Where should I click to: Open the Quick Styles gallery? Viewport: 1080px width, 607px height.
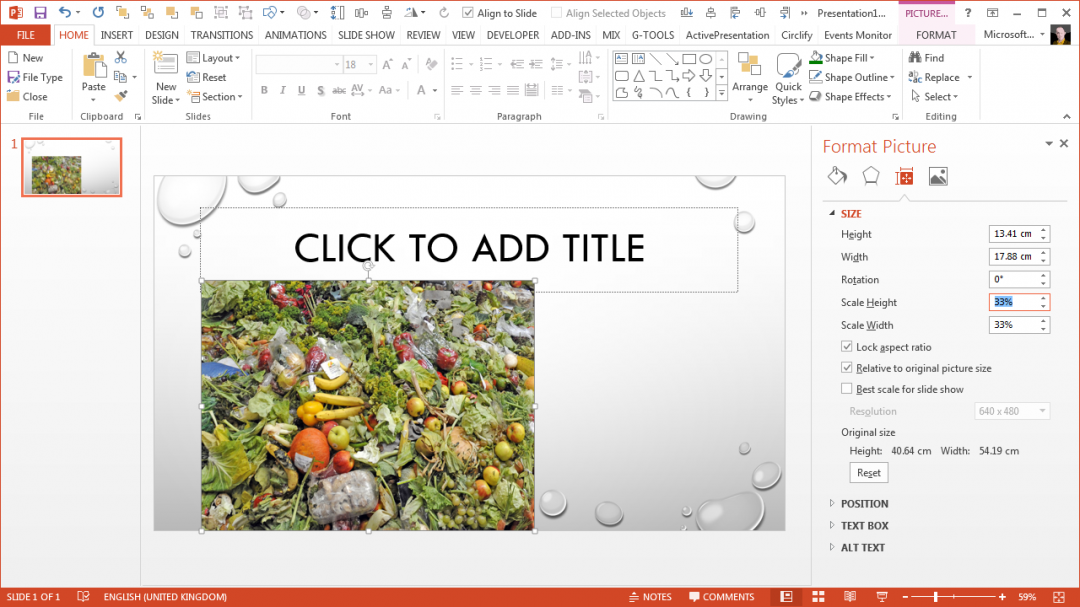click(x=789, y=78)
